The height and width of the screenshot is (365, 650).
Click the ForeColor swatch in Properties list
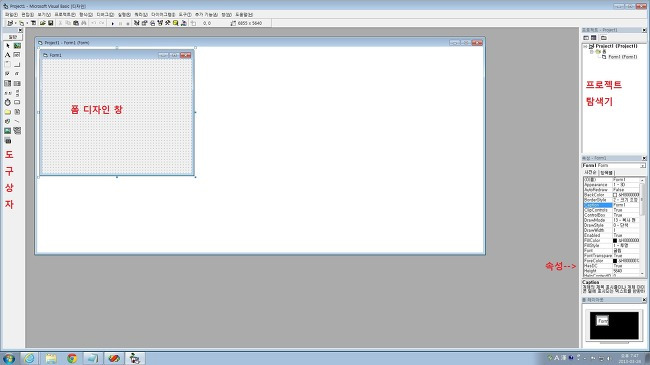[x=615, y=261]
